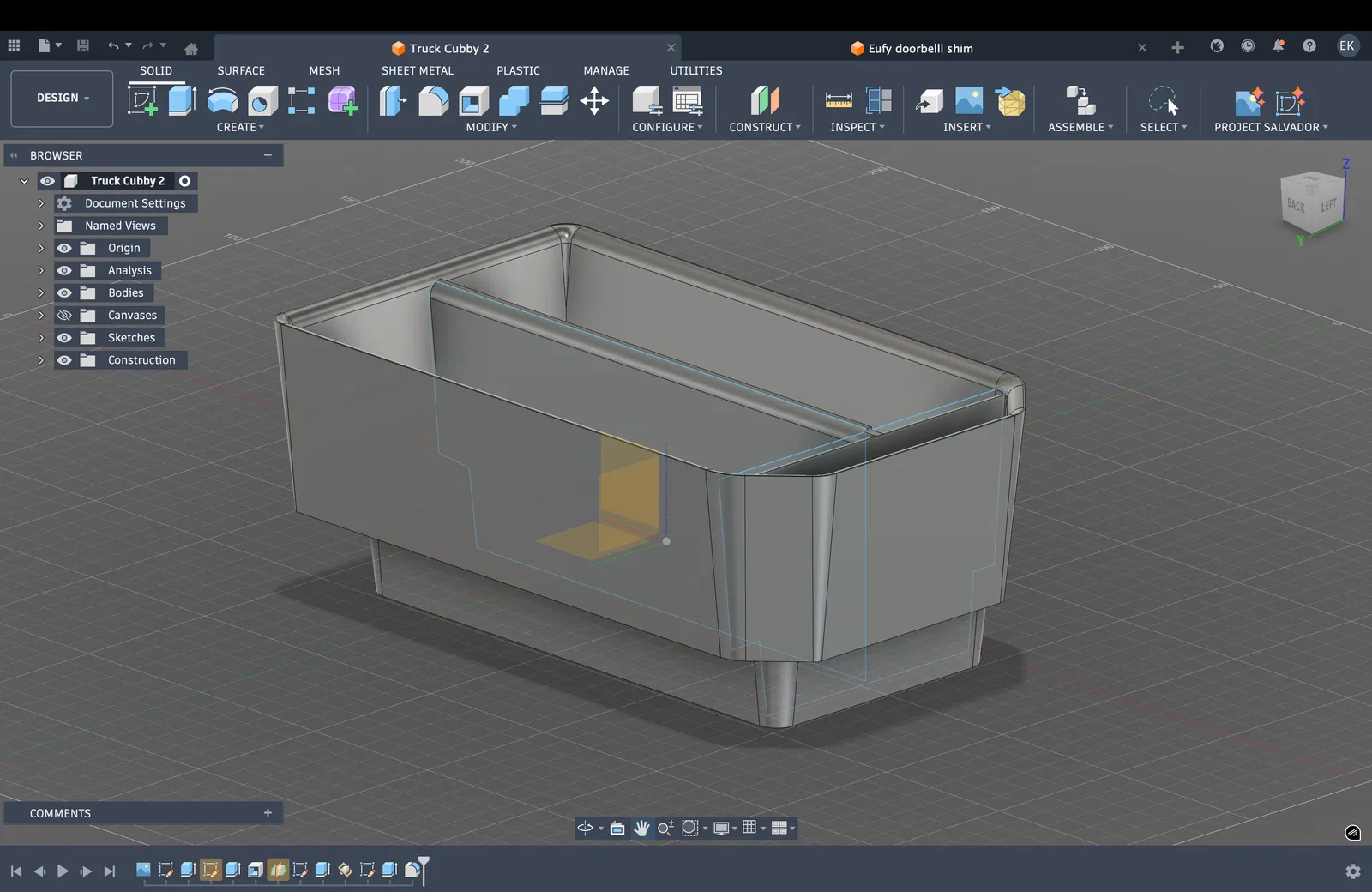Viewport: 1372px width, 892px height.
Task: Open the DESIGN workspace dropdown
Action: [x=62, y=99]
